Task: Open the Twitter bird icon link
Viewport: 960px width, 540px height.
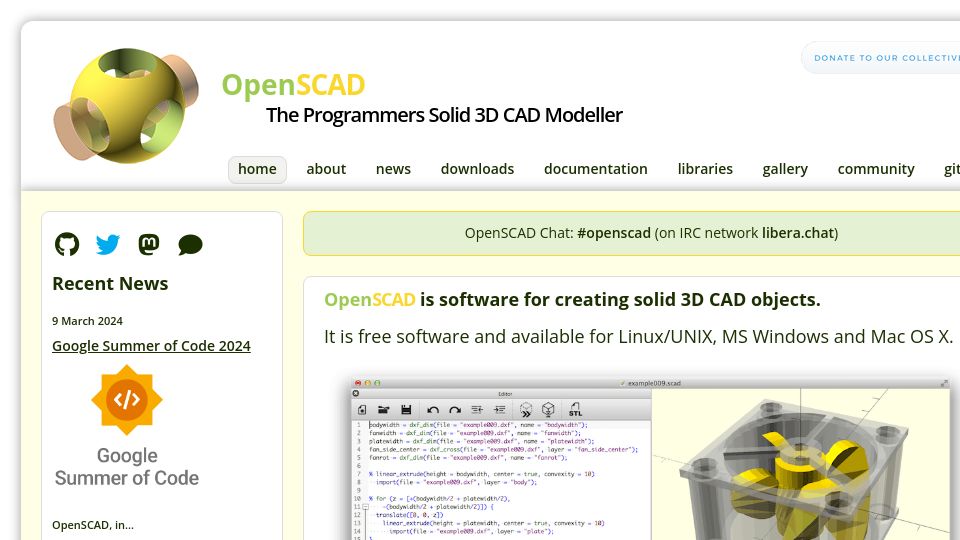Action: coord(108,244)
